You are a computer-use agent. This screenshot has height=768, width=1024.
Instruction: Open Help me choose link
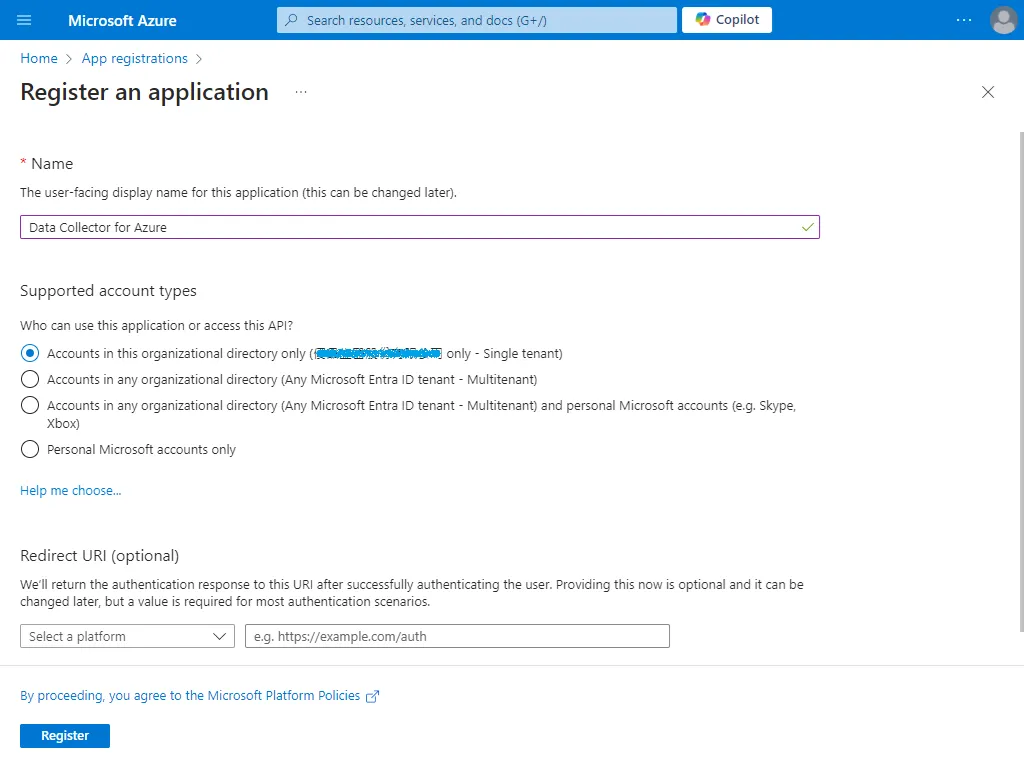[71, 490]
